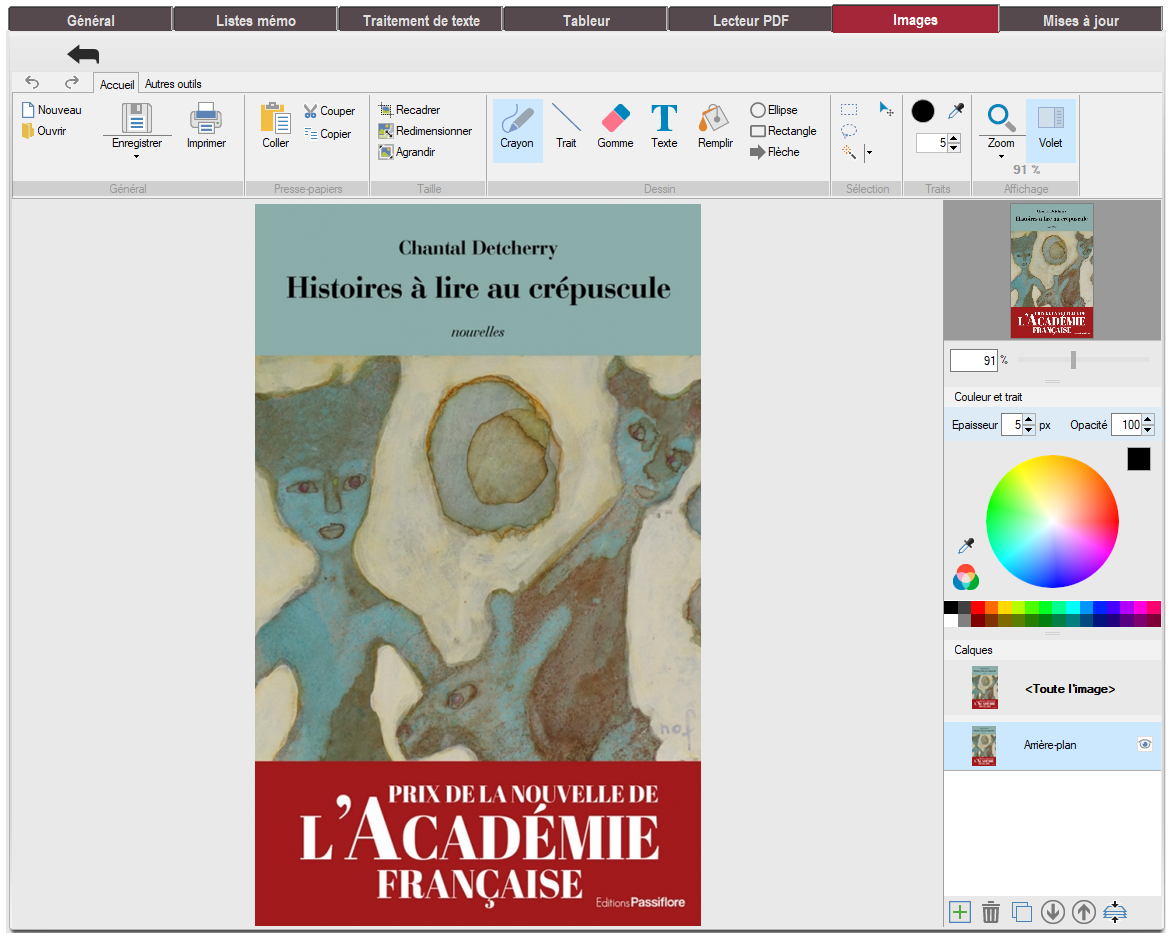The width and height of the screenshot is (1172, 939).
Task: Activate the lasso selection tool
Action: [849, 131]
